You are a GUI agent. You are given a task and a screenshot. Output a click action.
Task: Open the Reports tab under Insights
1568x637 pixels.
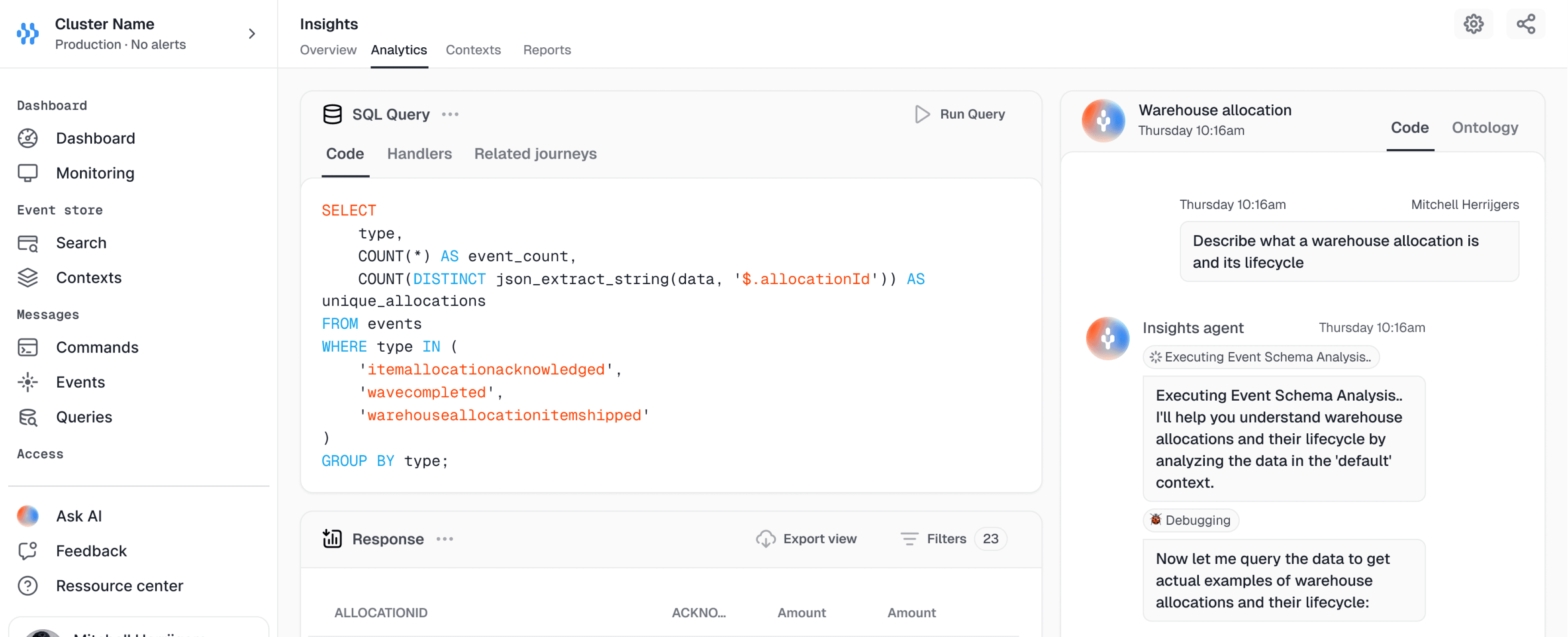547,50
